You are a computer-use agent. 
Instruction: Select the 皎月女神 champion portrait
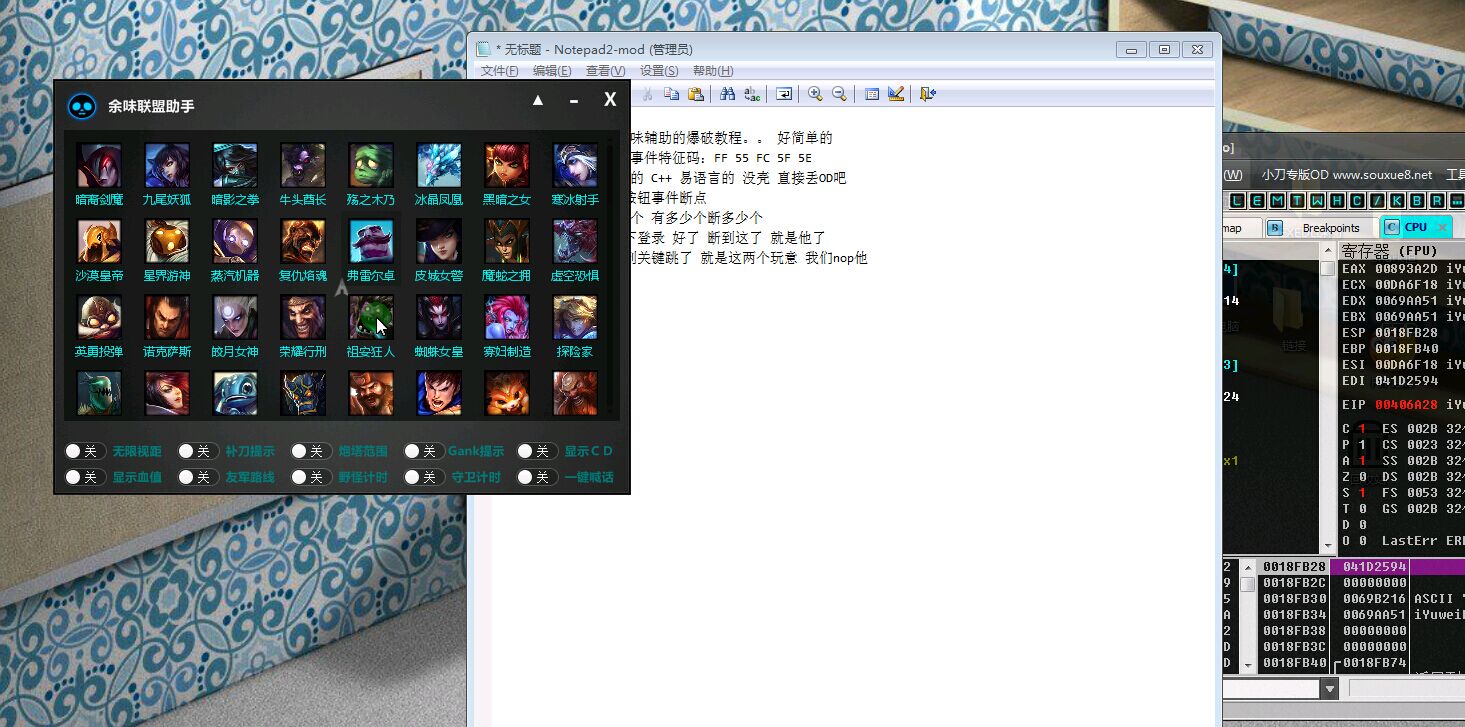(235, 317)
